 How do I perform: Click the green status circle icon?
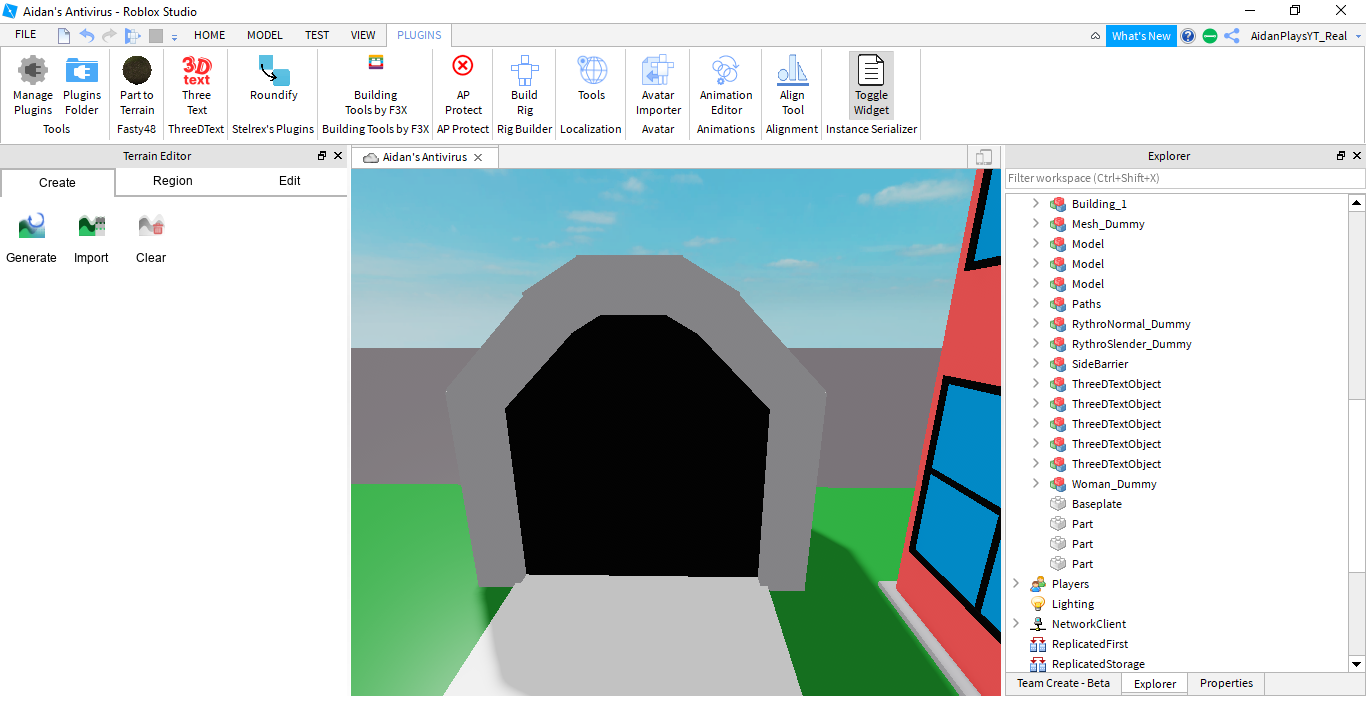point(1210,36)
